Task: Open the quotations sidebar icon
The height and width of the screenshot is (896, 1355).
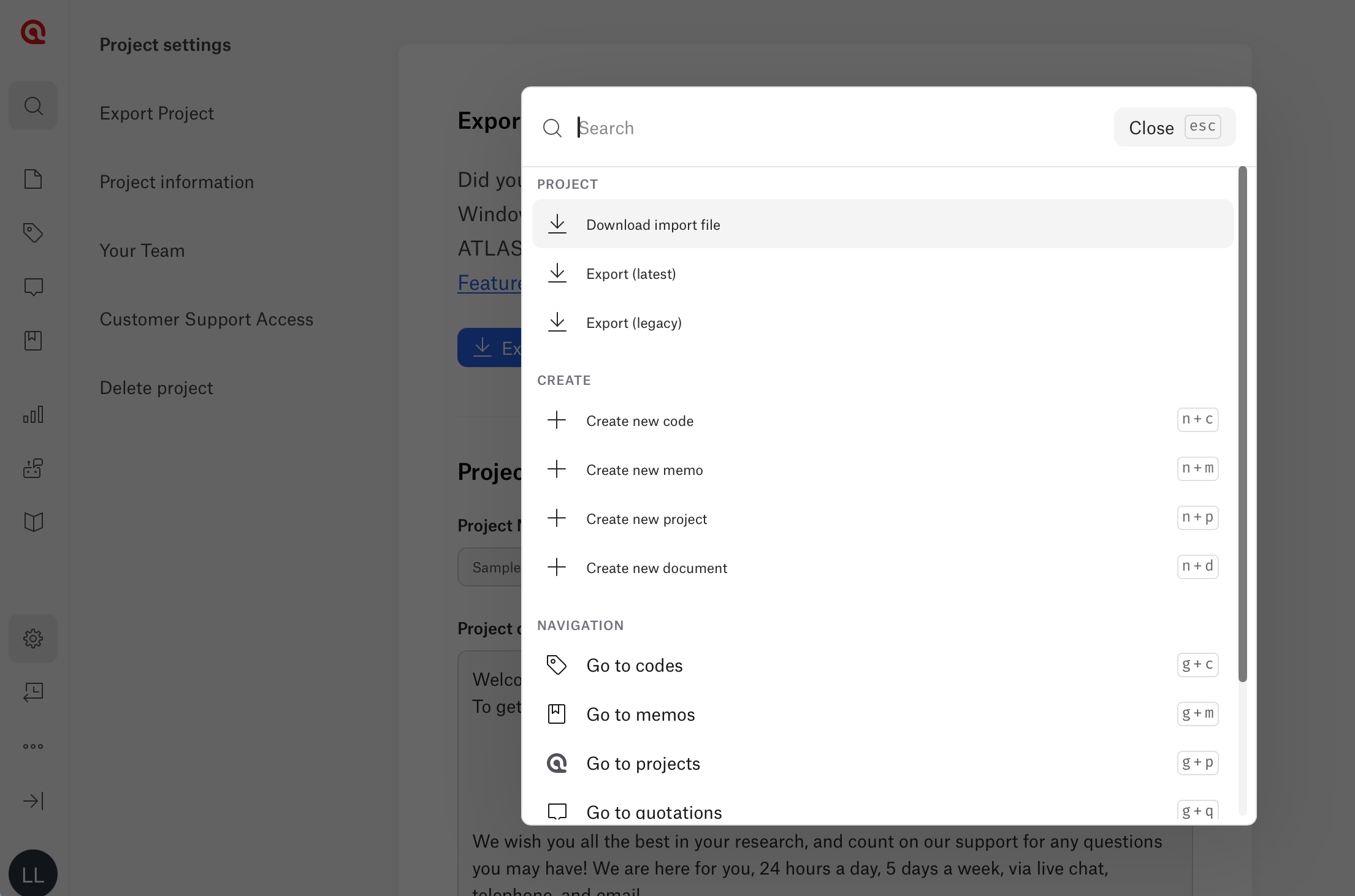Action: pos(33,286)
